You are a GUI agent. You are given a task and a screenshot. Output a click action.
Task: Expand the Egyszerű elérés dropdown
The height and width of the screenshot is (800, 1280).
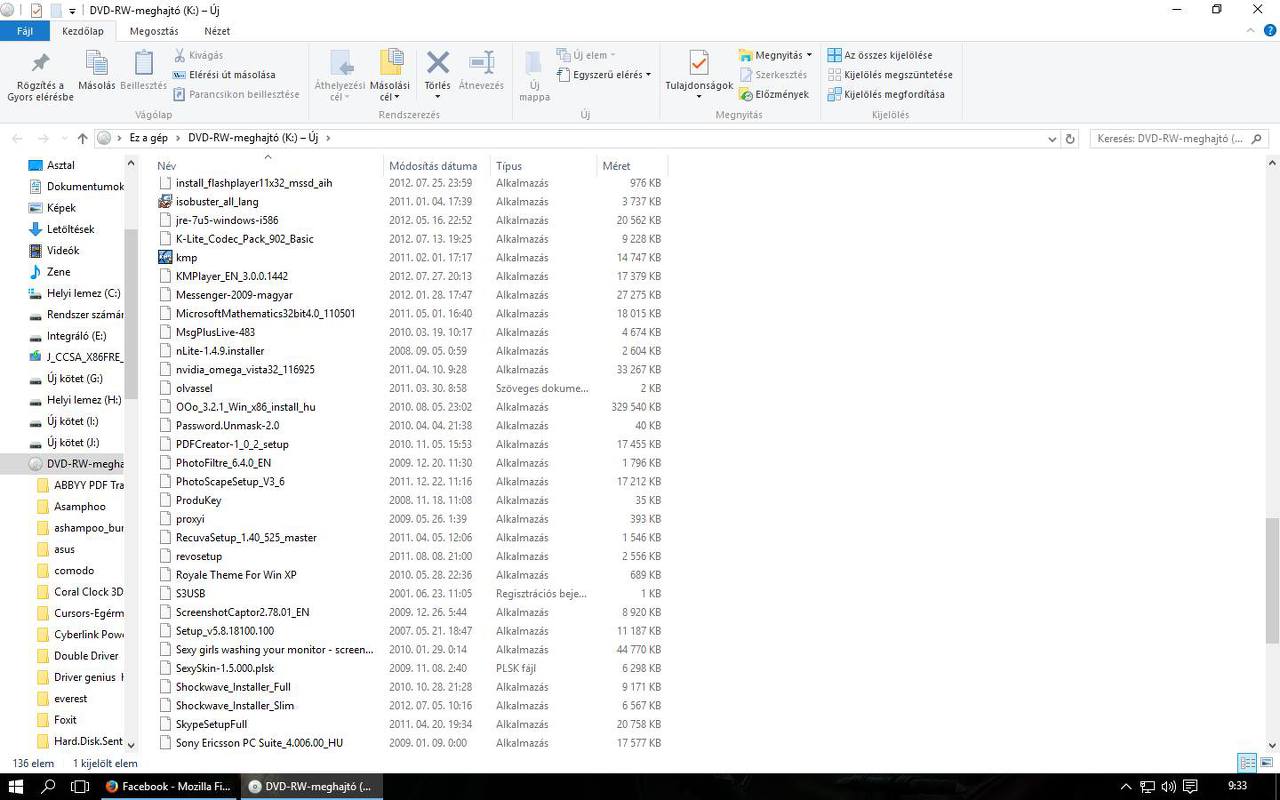648,75
